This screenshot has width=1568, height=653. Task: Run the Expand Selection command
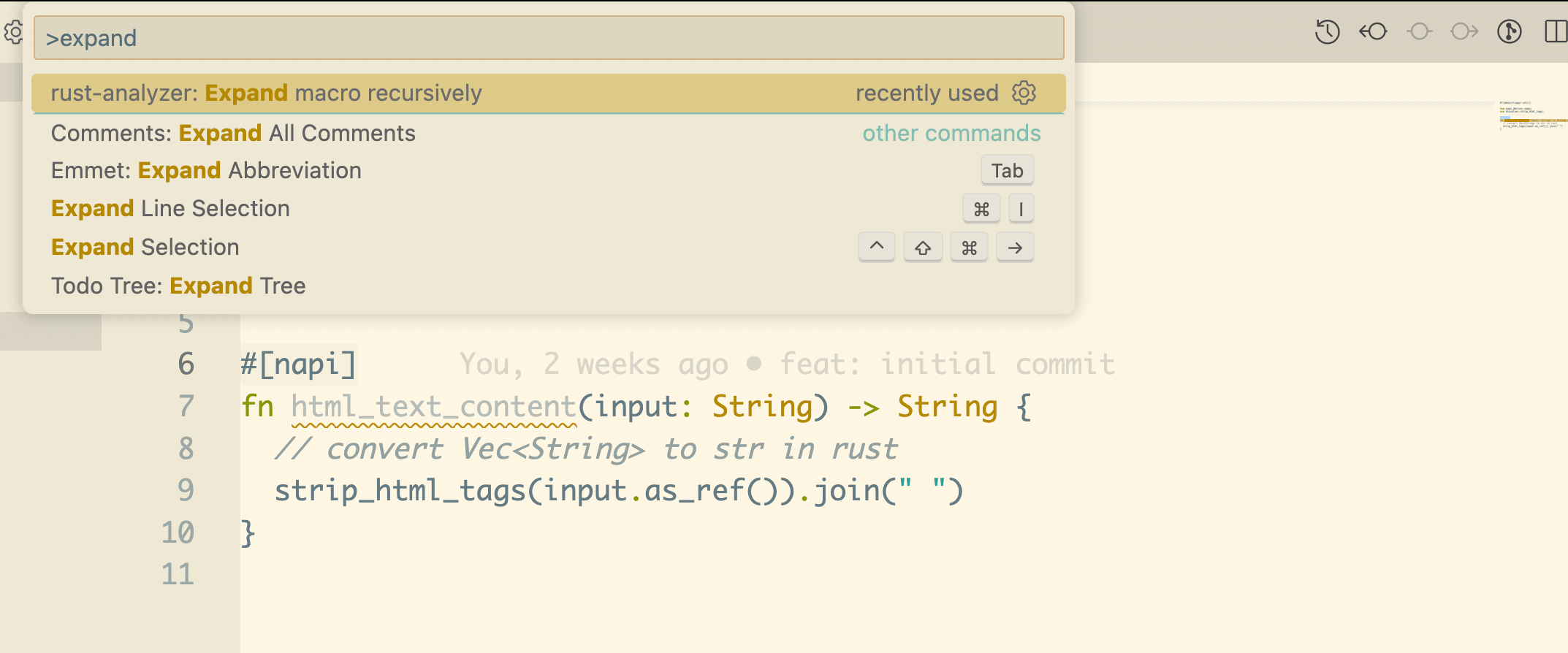[549, 247]
